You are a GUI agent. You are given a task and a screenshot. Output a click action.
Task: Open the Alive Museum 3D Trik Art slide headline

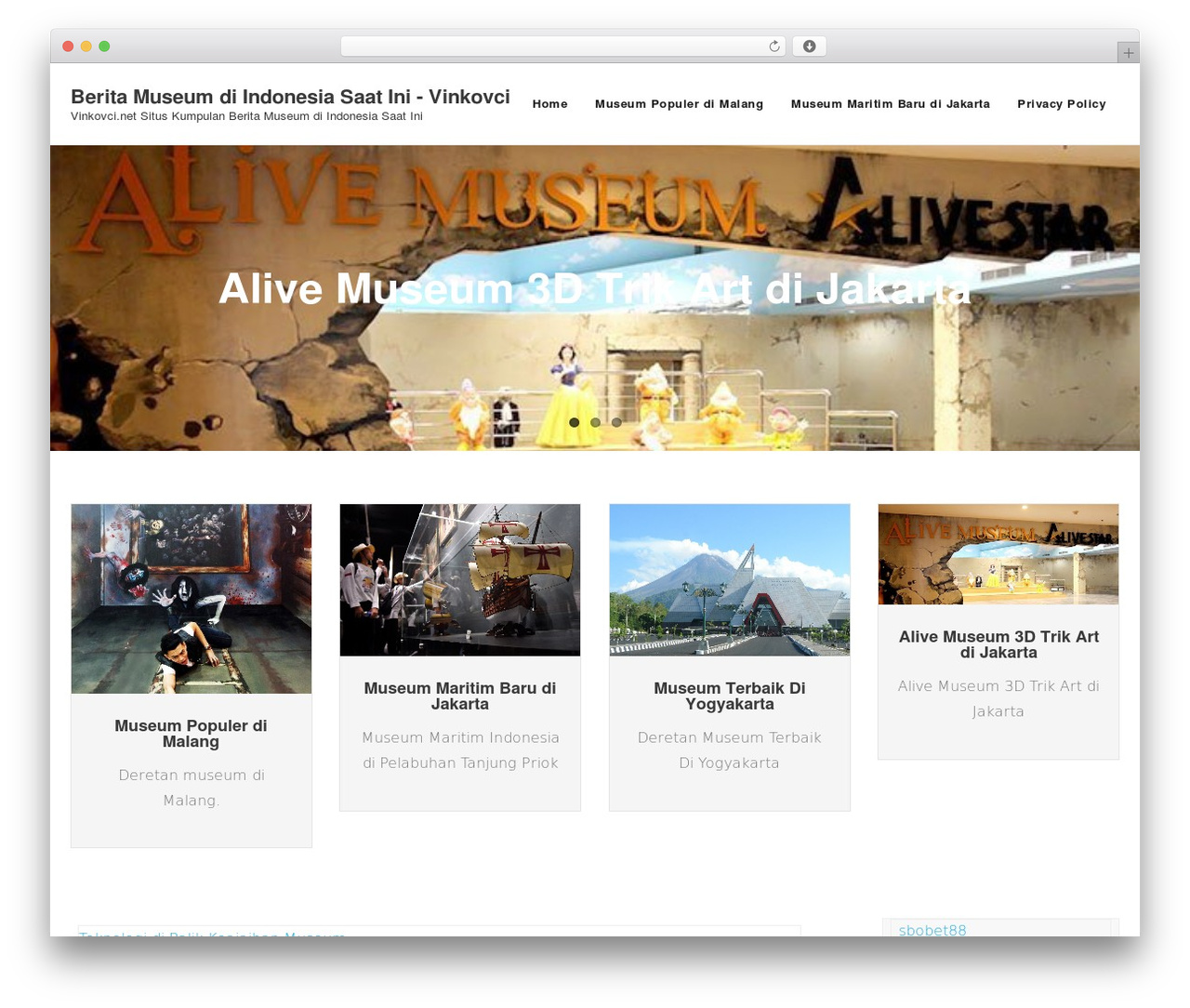pyautogui.click(x=595, y=288)
